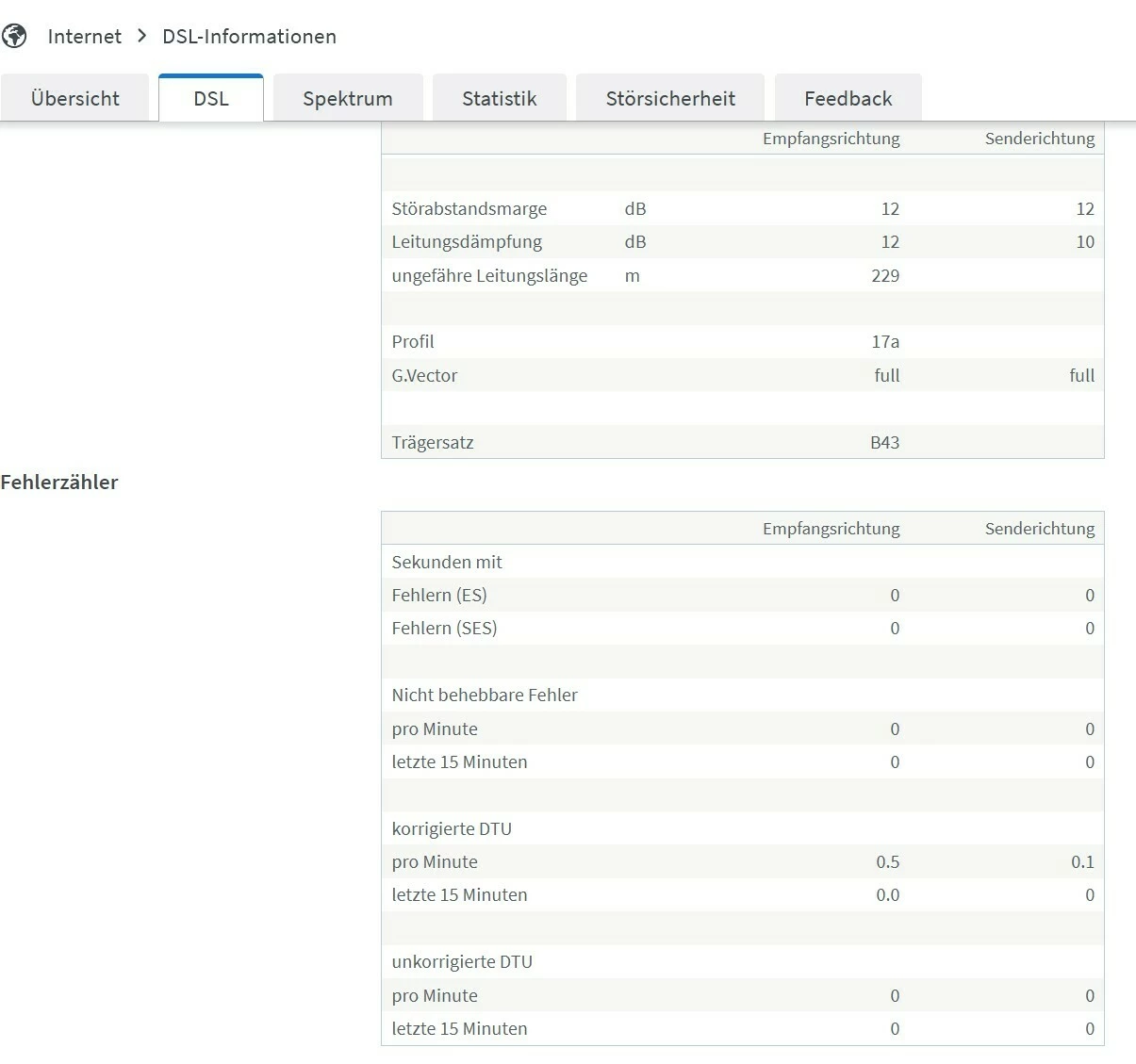Viewport: 1136px width, 1064px height.
Task: Click the Fehlerzähler section heading
Action: click(59, 483)
